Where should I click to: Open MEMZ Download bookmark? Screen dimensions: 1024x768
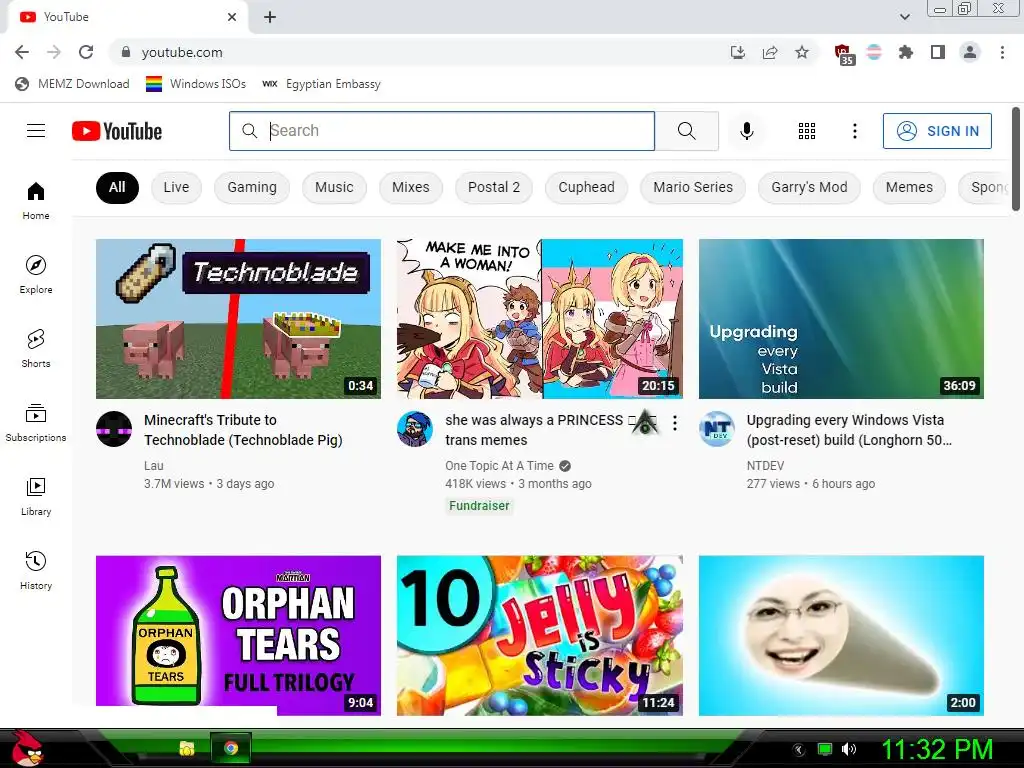tap(72, 84)
